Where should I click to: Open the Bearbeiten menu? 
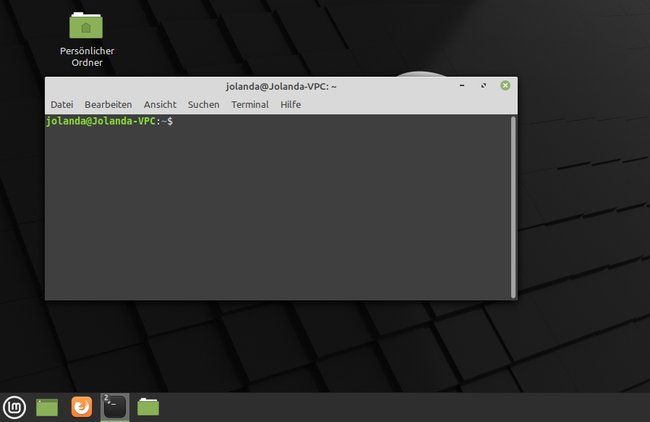click(x=108, y=104)
